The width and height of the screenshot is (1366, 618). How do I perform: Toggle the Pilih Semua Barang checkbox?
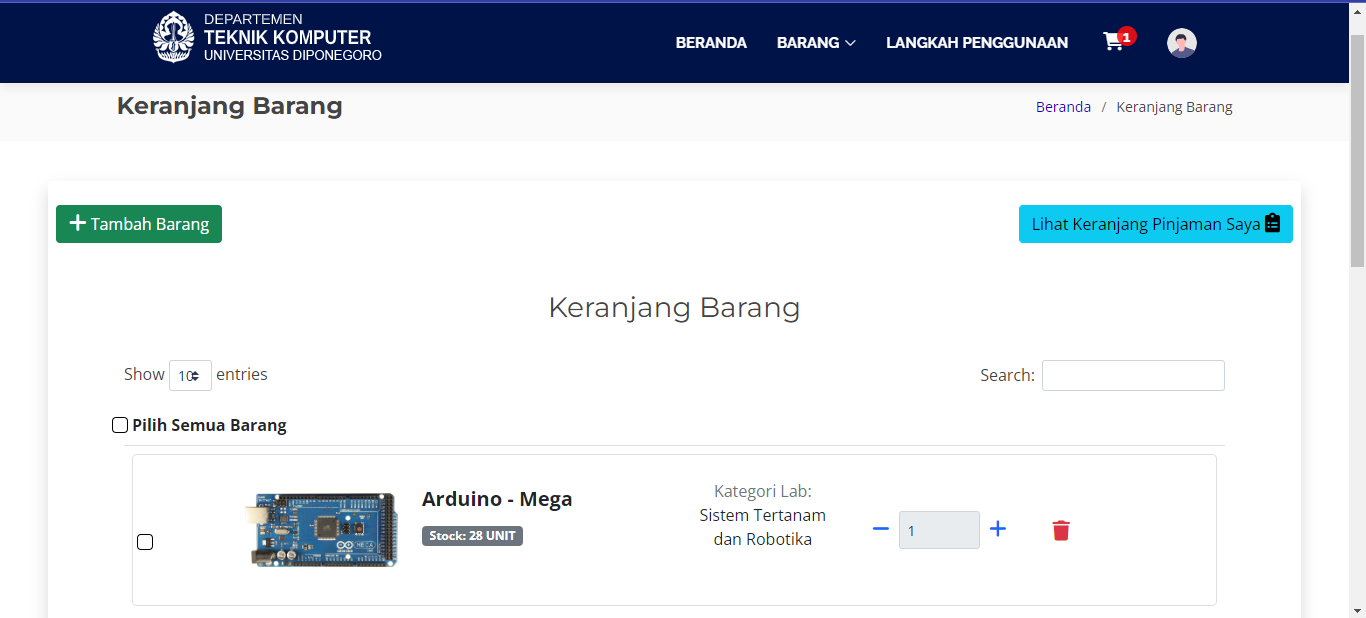[x=120, y=425]
